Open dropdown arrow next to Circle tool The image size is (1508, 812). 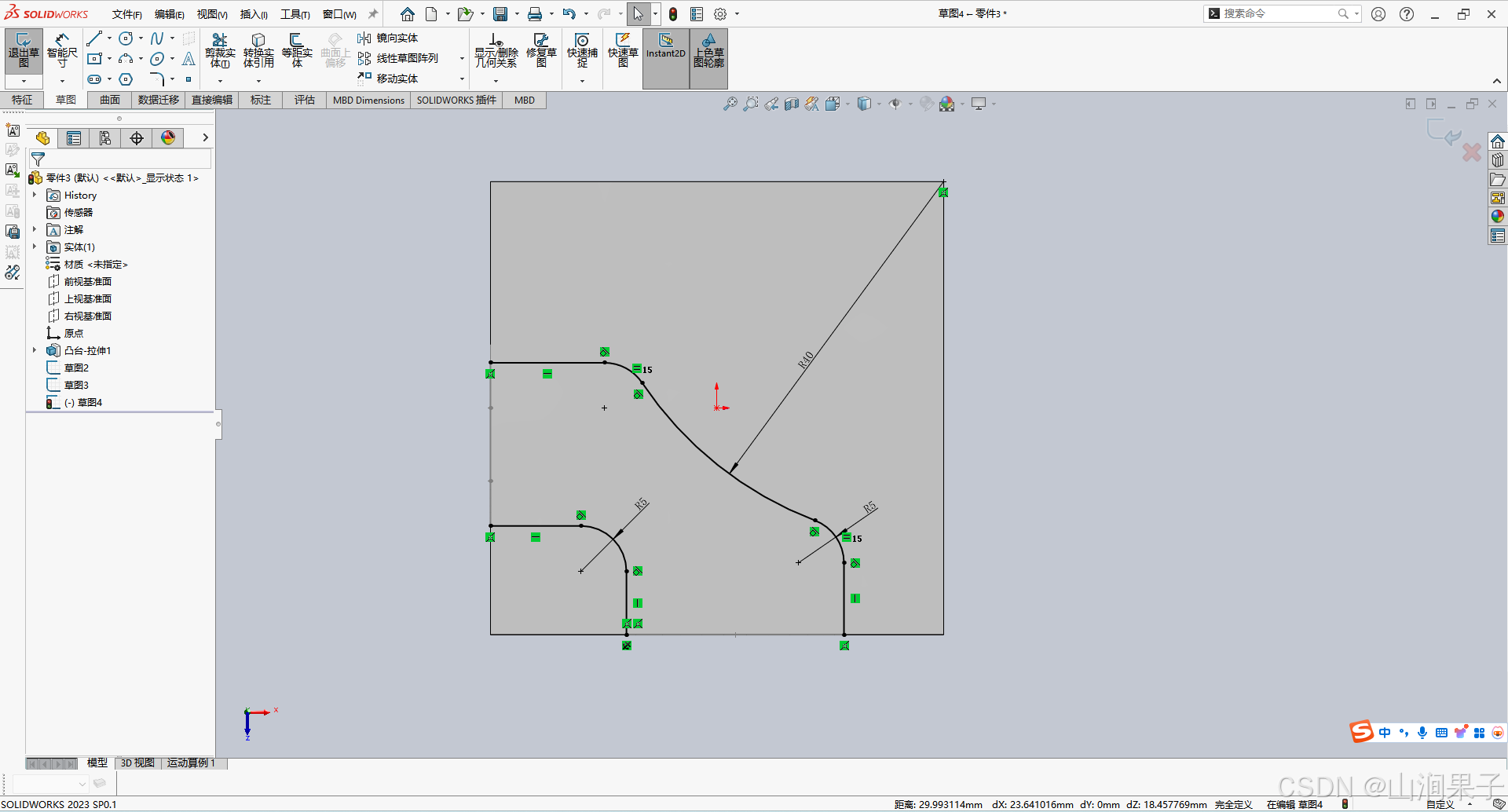(x=141, y=38)
